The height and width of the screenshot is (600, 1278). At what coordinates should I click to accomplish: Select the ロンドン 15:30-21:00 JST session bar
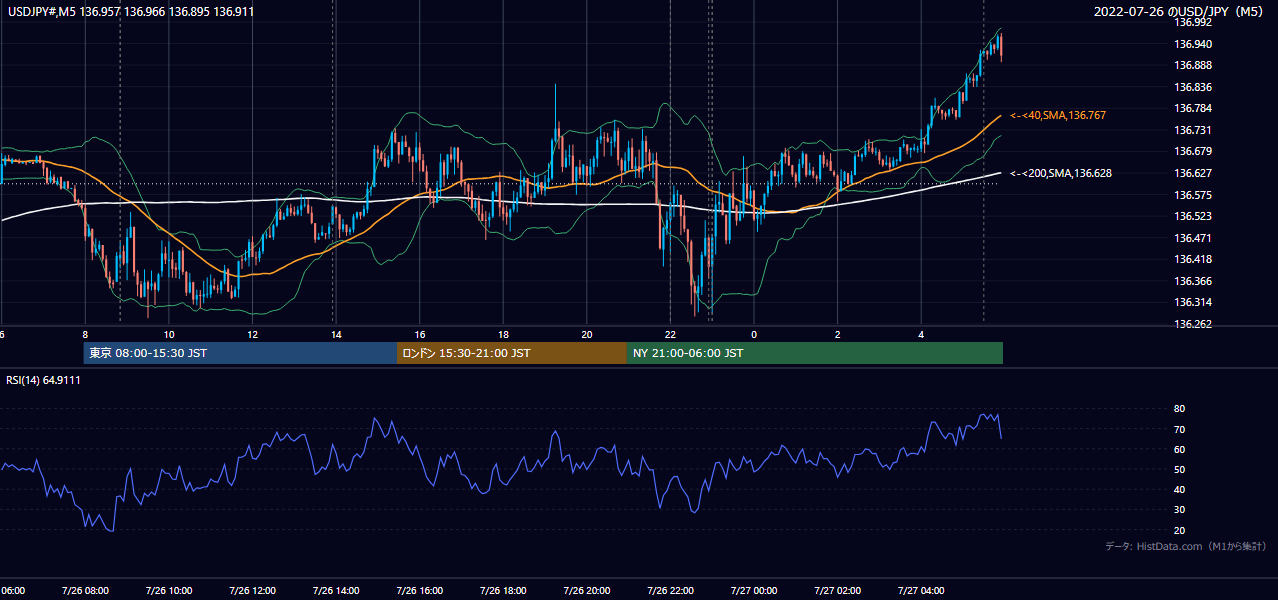pyautogui.click(x=512, y=353)
